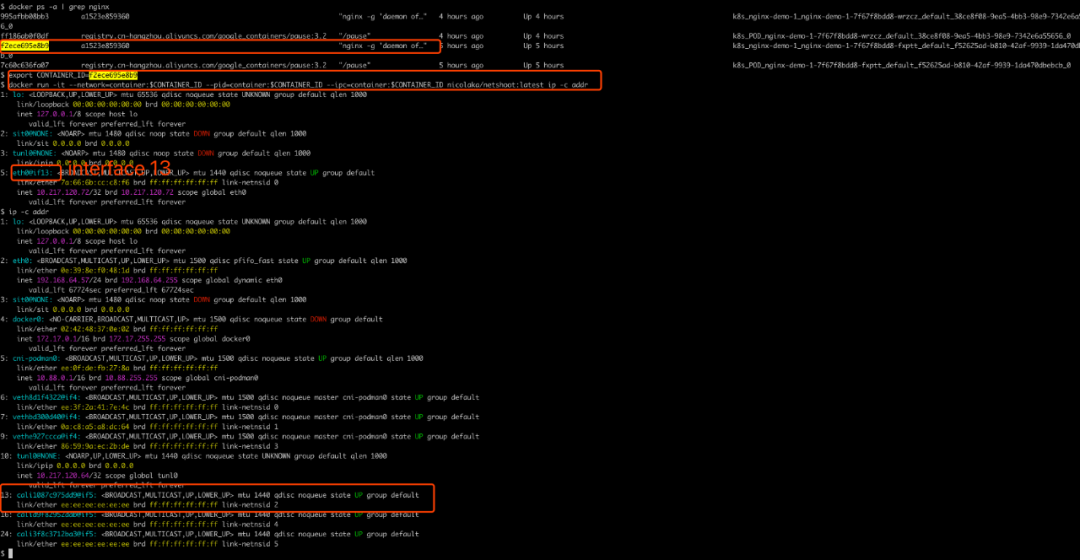The image size is (1080, 560).
Task: Click 'valid_lft 67724sec' text
Action: [x=66, y=290]
